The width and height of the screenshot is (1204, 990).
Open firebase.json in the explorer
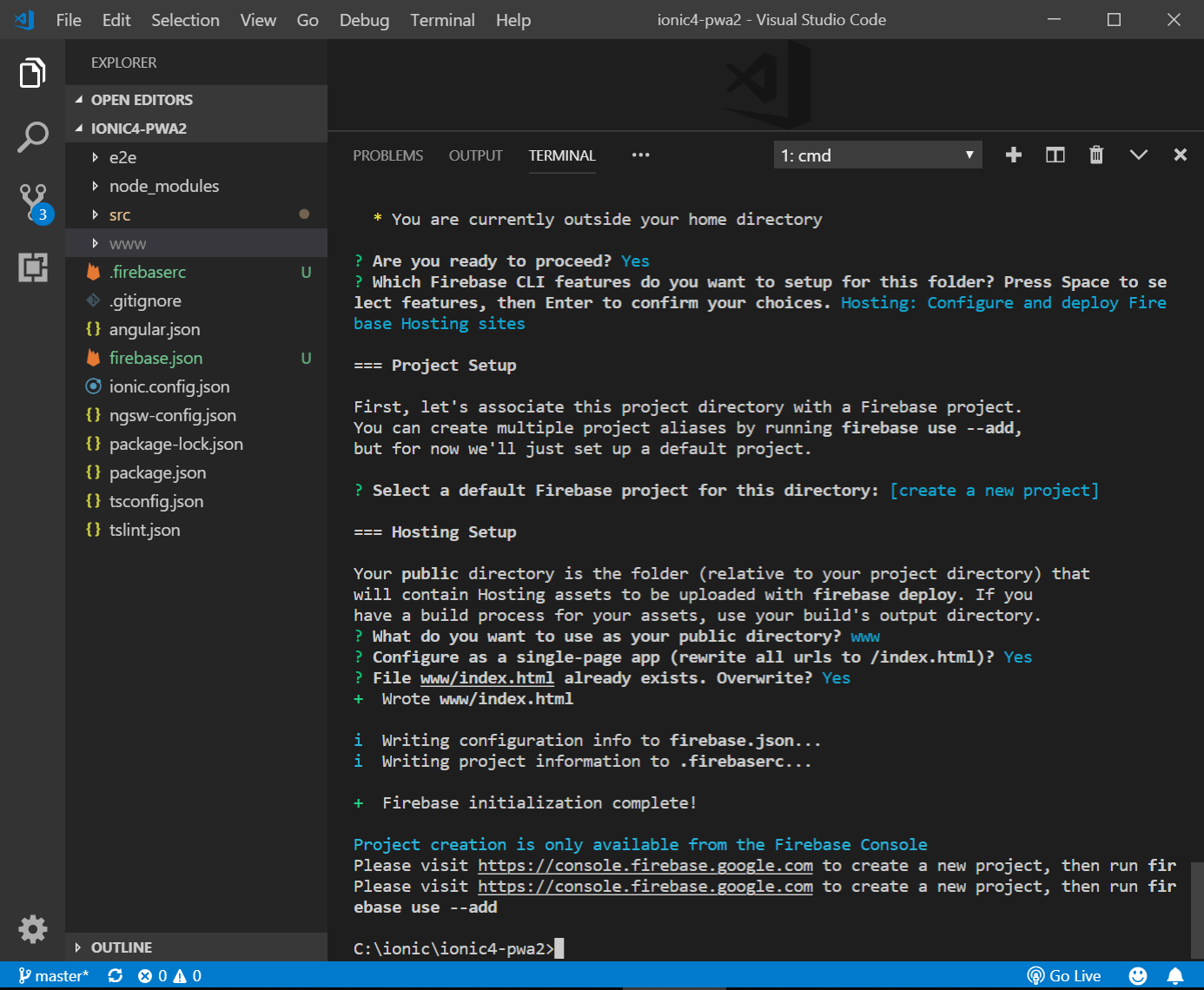pyautogui.click(x=196, y=358)
